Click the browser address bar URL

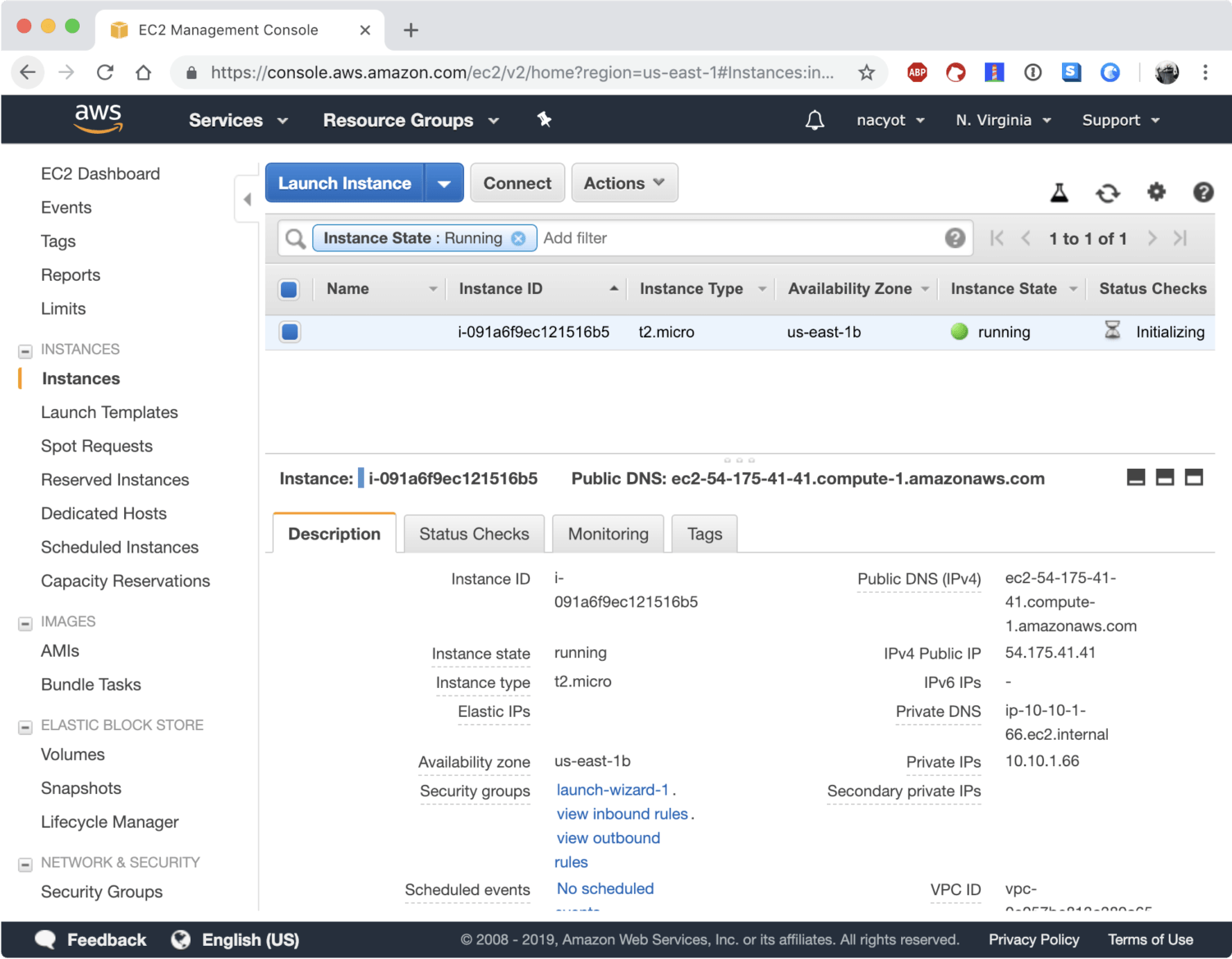522,72
